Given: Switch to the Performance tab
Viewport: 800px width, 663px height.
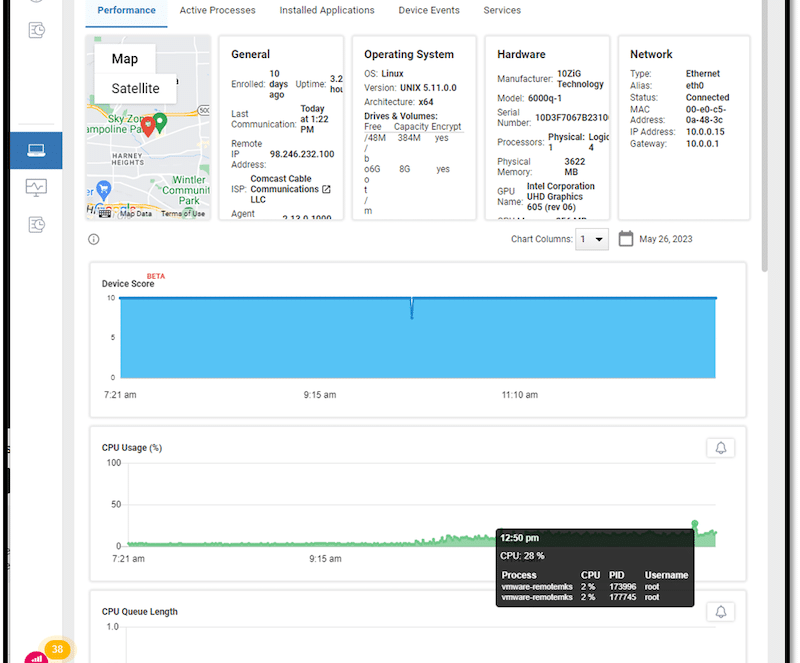Looking at the screenshot, I should point(127,10).
